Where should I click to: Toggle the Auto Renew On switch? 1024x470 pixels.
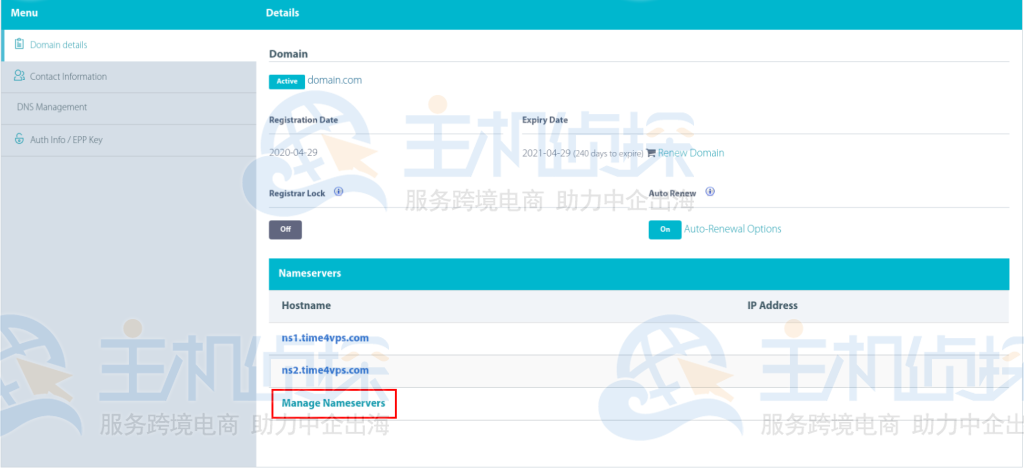(665, 230)
